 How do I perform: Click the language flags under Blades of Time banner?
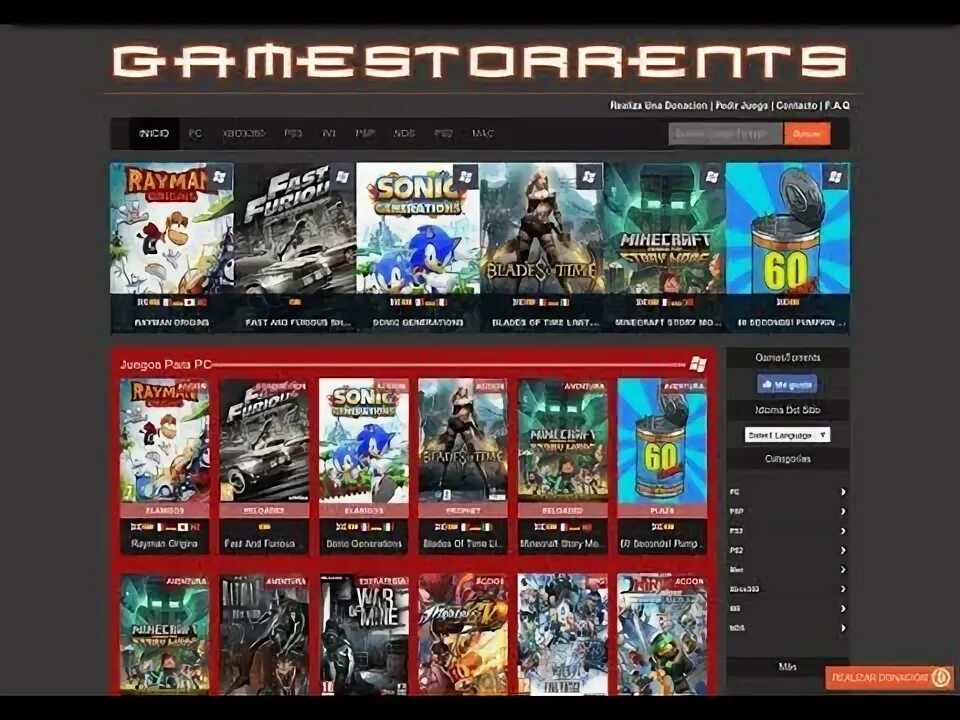click(541, 302)
